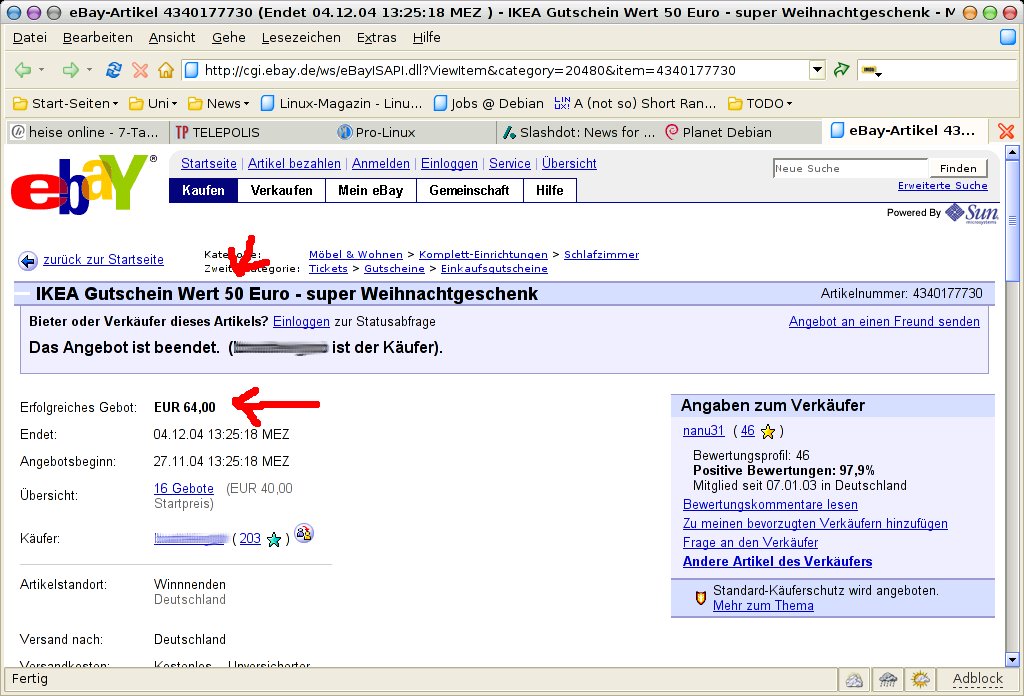Switch to the Planet Debian tab
Image resolution: width=1024 pixels, height=696 pixels.
[741, 133]
